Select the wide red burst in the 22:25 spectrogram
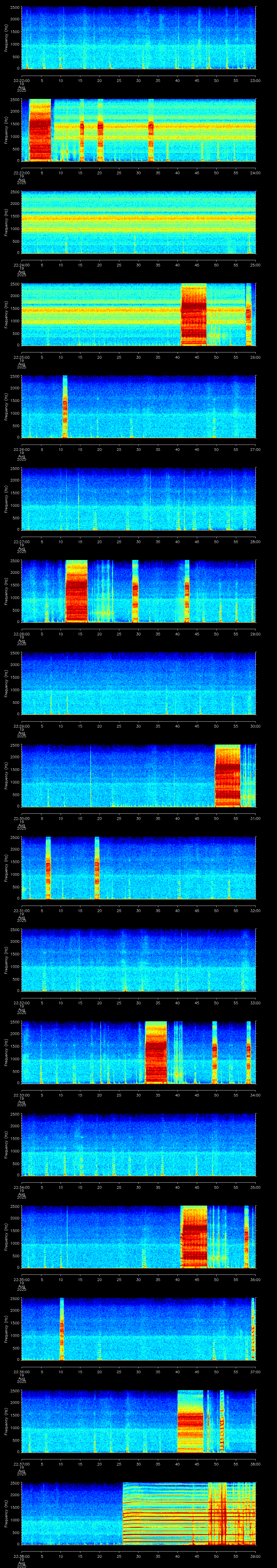The image size is (277, 1568). 194,315
